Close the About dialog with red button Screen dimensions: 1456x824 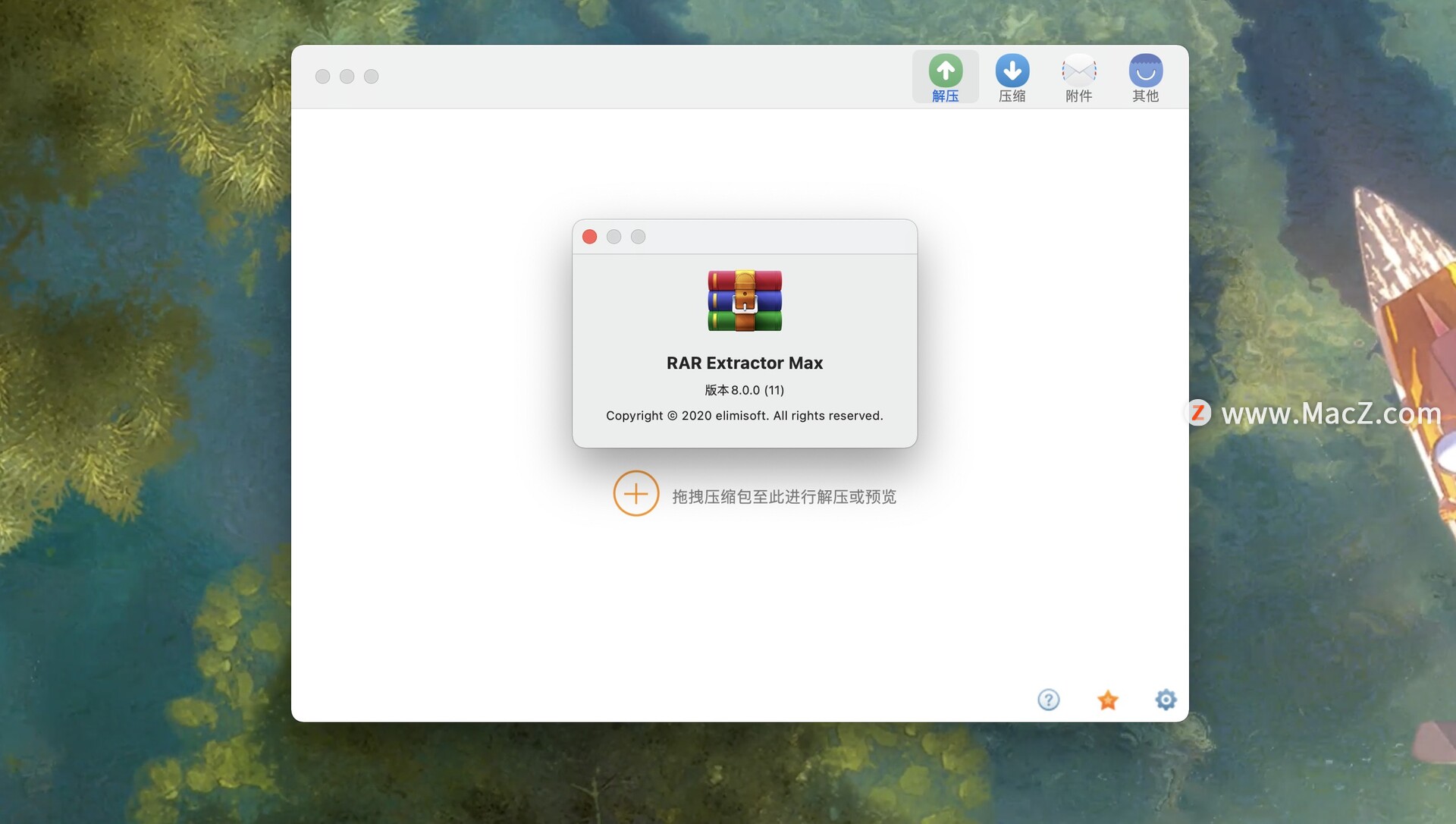[589, 236]
